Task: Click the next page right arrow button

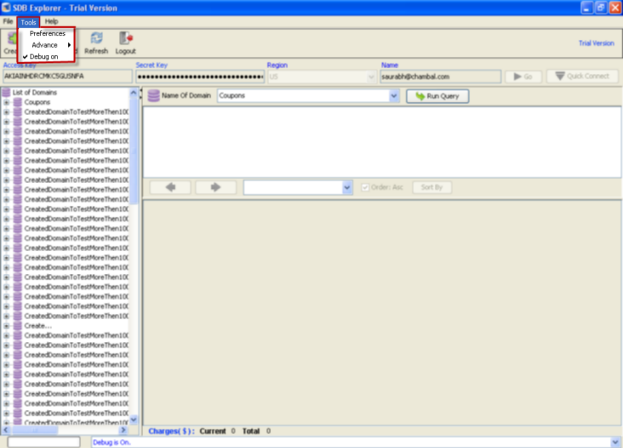Action: pos(216,187)
